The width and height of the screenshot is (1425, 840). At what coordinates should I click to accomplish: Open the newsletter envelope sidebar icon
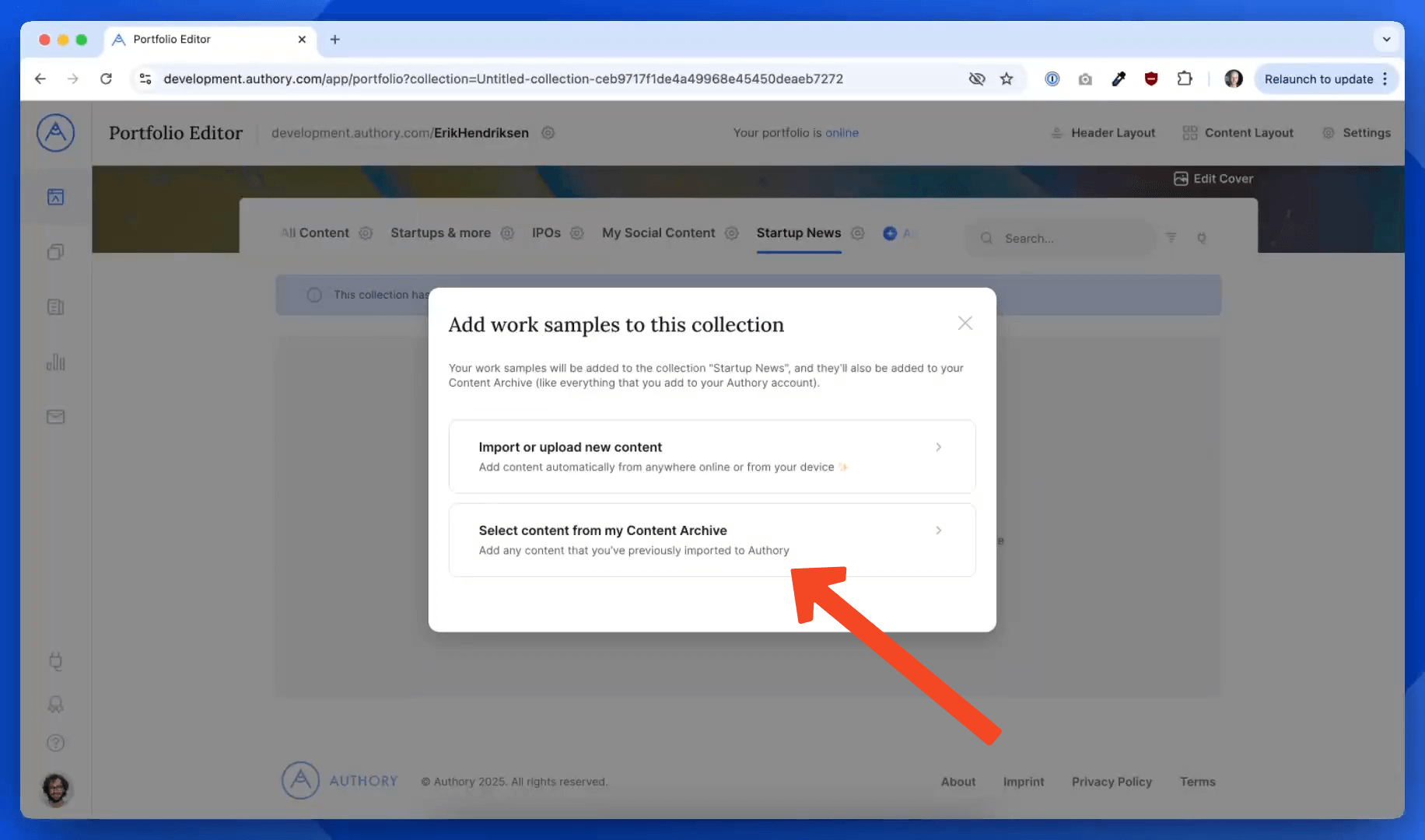[55, 417]
